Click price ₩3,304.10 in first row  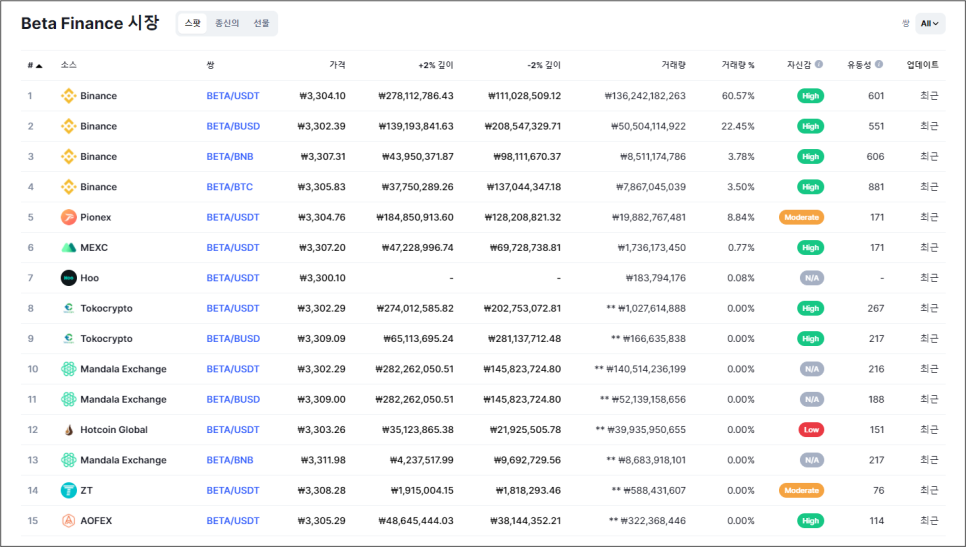pos(322,95)
